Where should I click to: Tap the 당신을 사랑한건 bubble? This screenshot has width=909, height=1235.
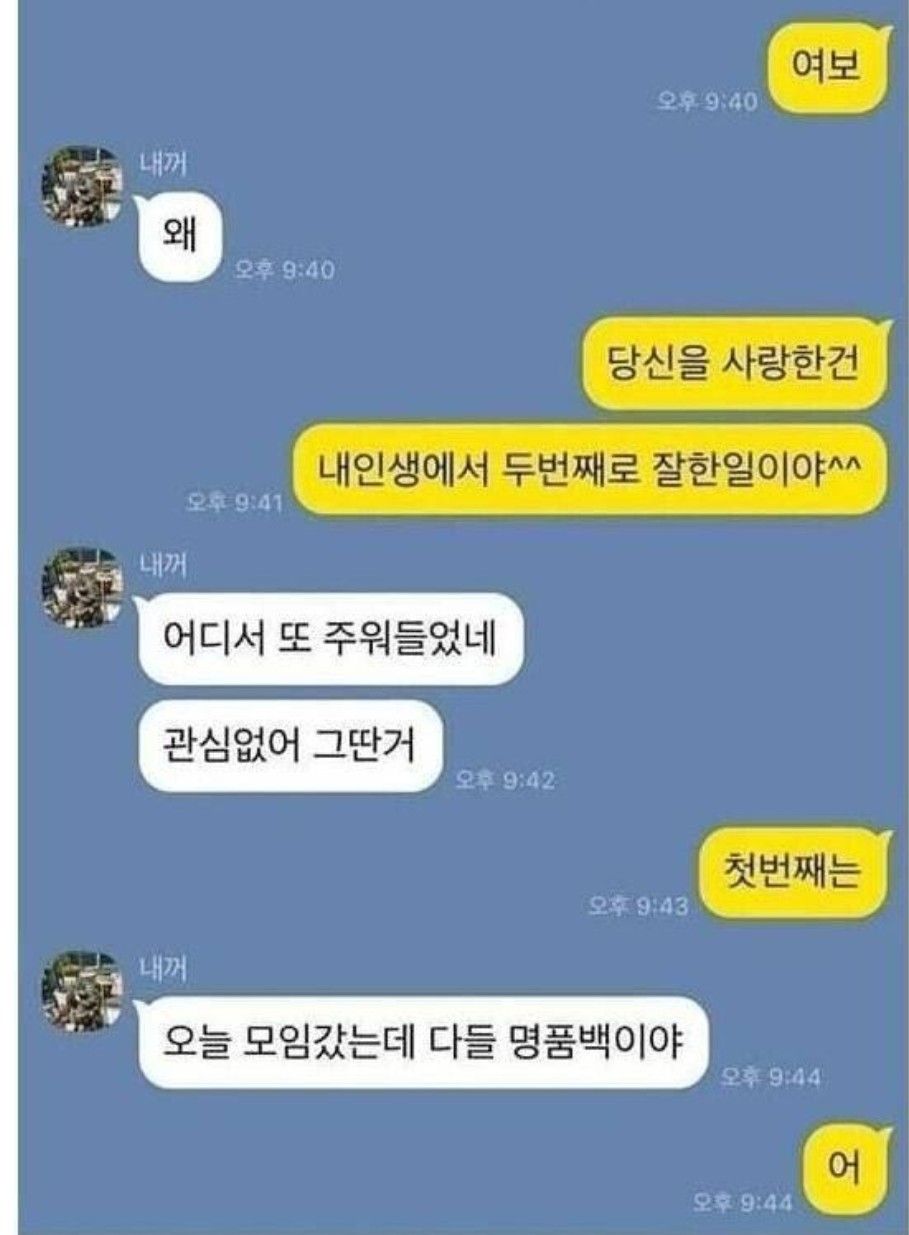click(733, 364)
